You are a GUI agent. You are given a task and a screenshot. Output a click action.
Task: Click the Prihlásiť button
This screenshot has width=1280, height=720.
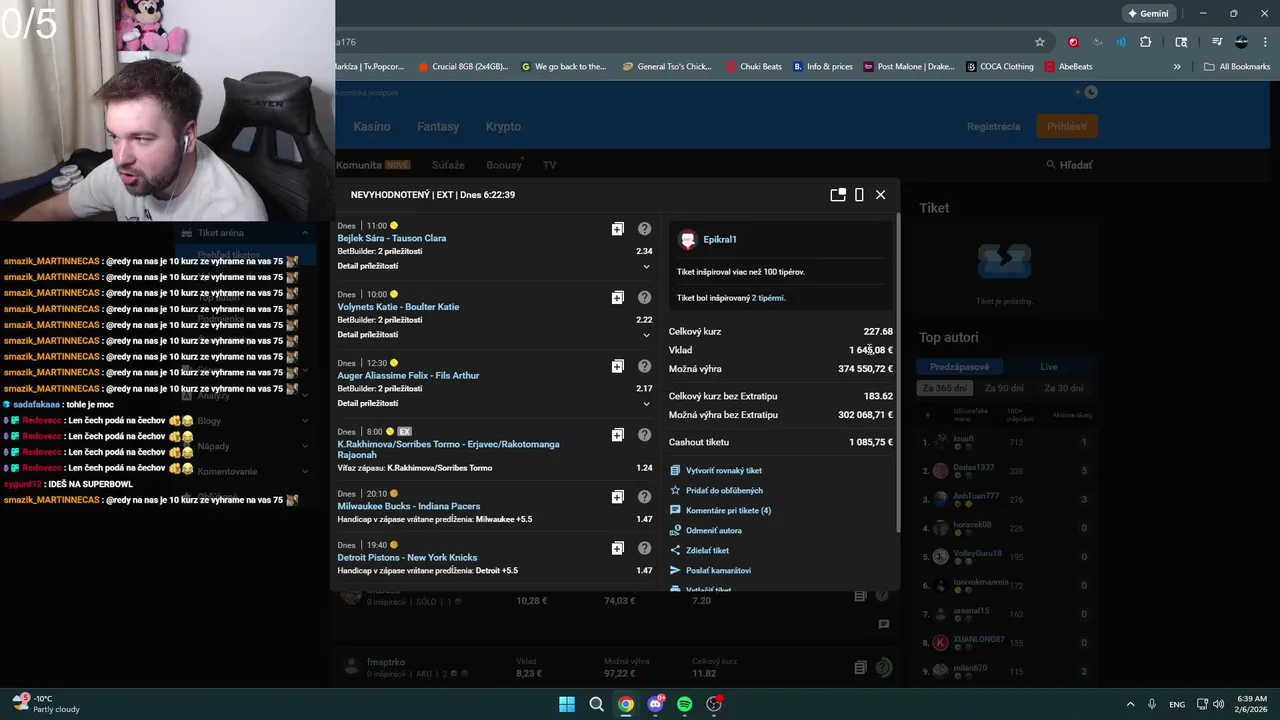pyautogui.click(x=1067, y=126)
